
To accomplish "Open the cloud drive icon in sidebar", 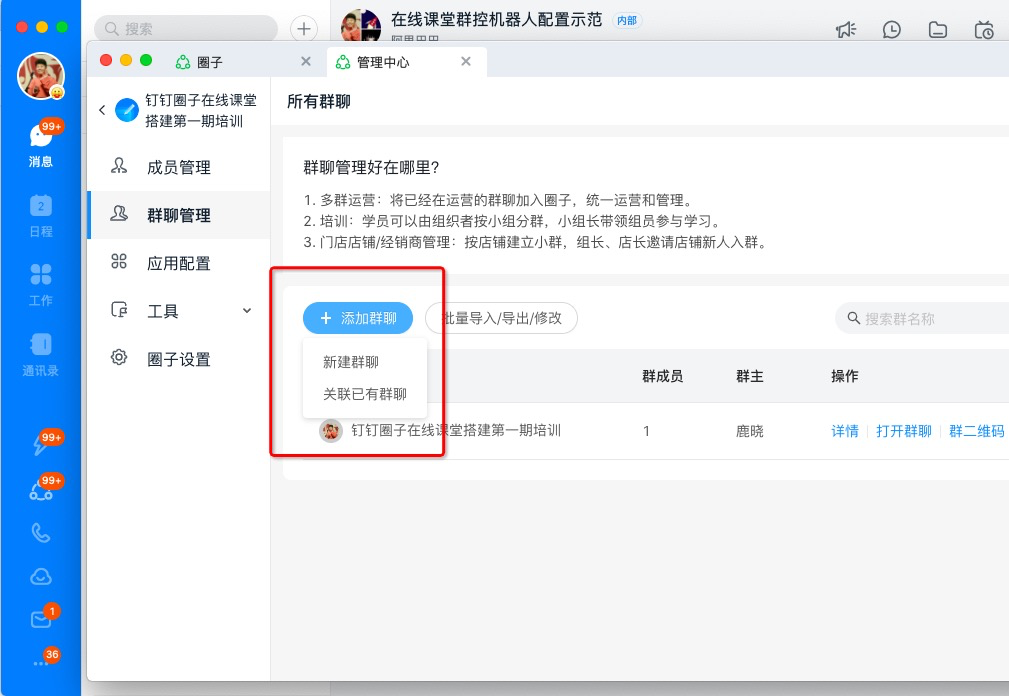I will (41, 576).
